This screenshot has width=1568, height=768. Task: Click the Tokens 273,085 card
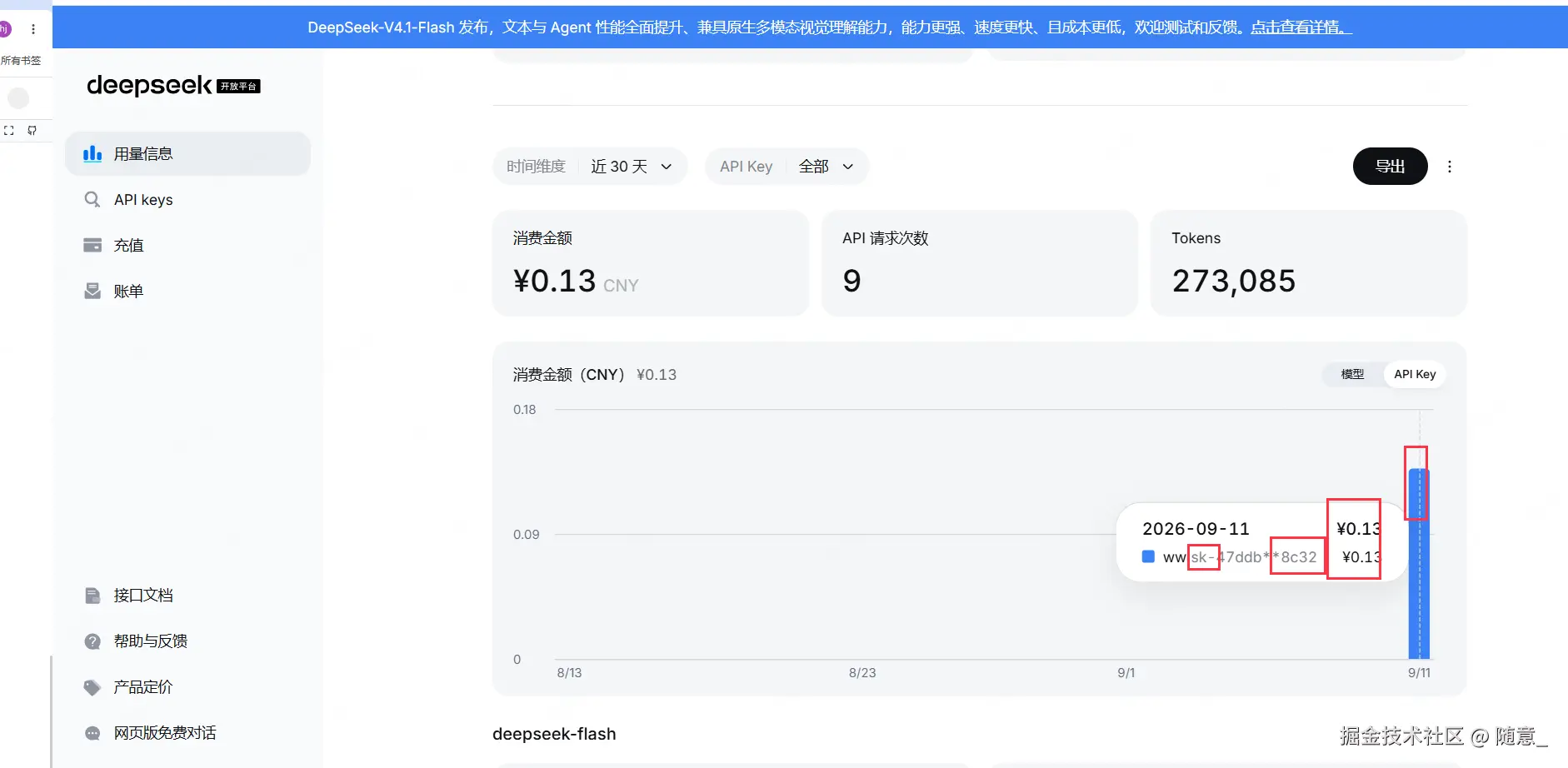[1309, 263]
